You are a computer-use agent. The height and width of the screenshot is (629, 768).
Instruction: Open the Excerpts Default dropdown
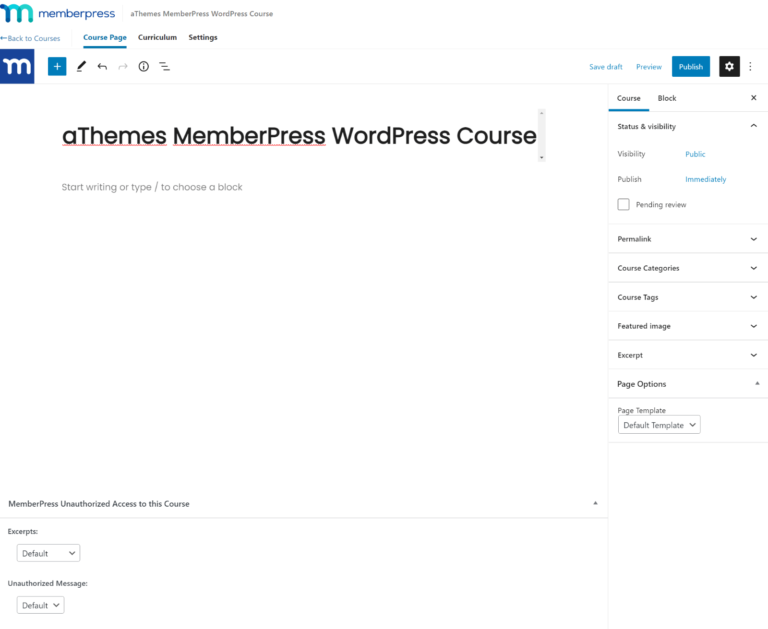click(48, 553)
